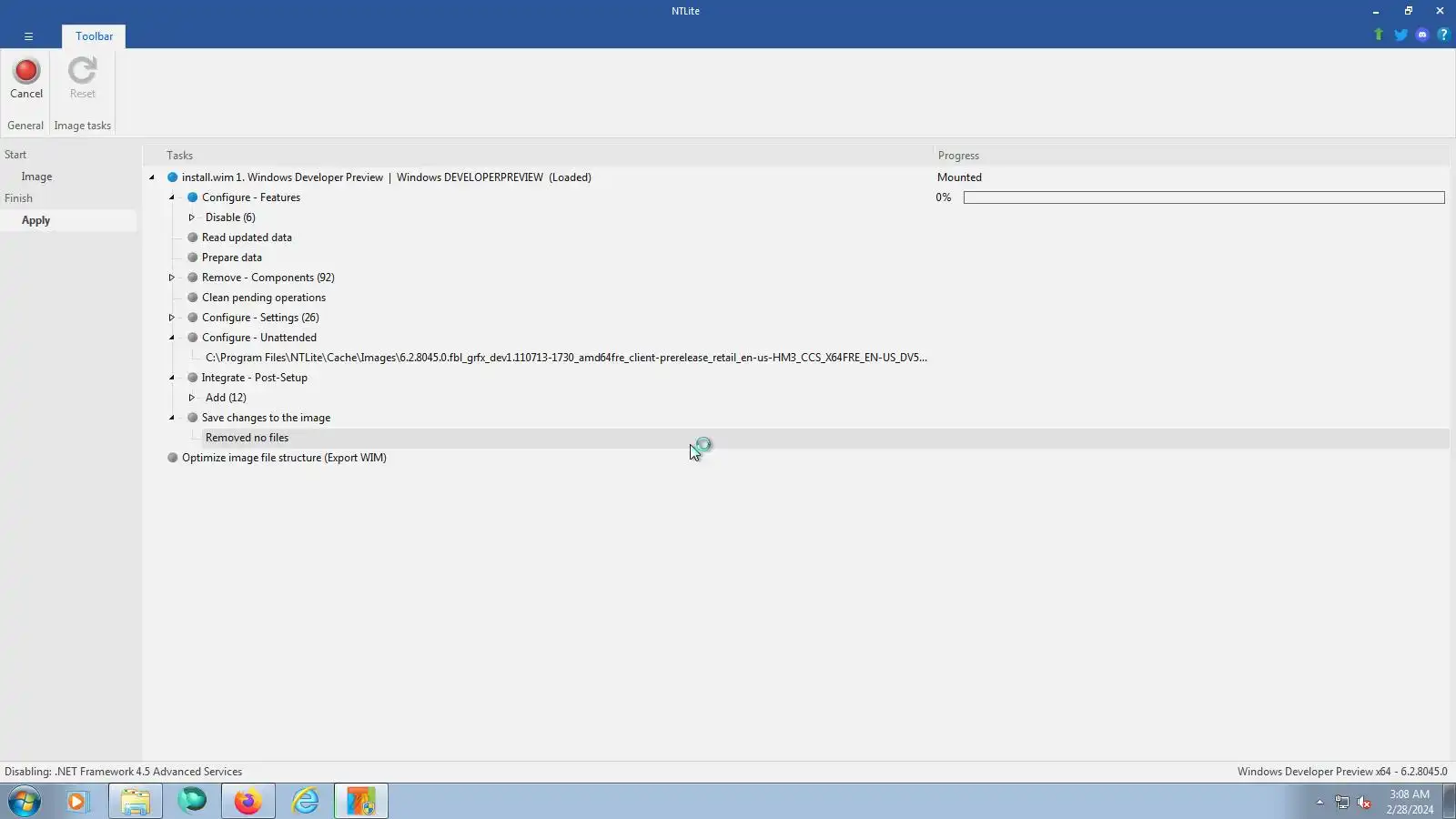The image size is (1456, 819).
Task: Collapse the Save changes to the image node
Action: point(172,418)
